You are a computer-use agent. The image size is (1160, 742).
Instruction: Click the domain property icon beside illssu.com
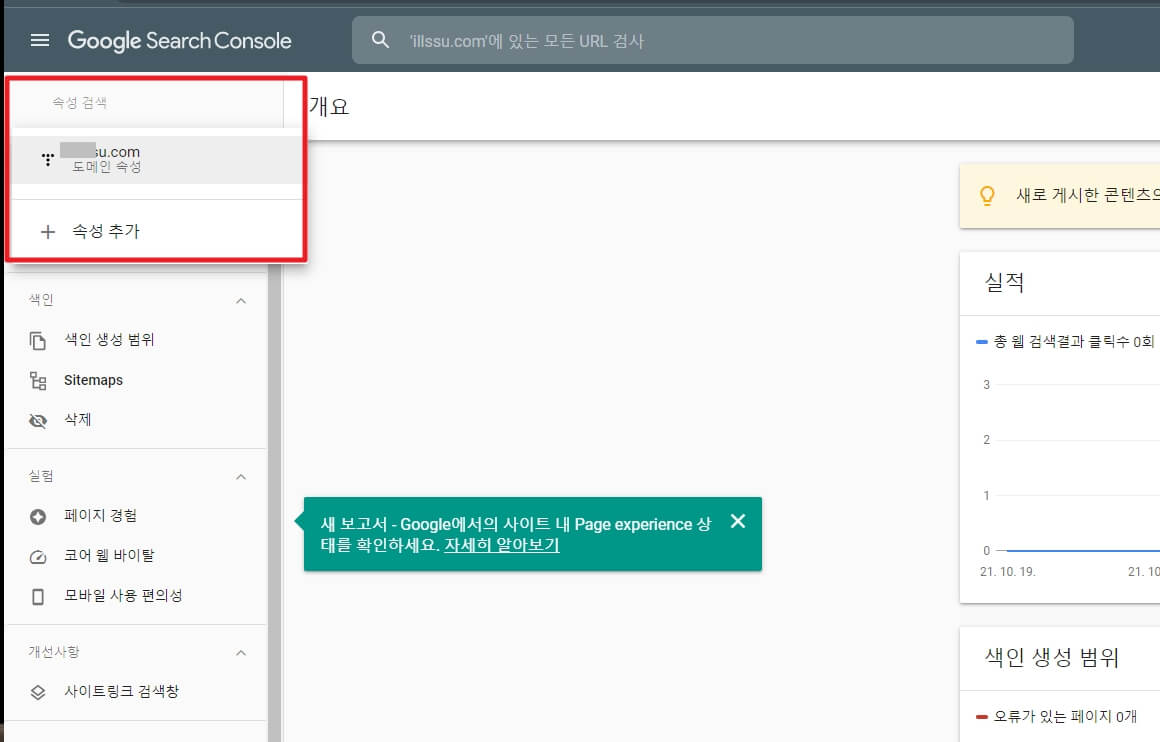47,158
